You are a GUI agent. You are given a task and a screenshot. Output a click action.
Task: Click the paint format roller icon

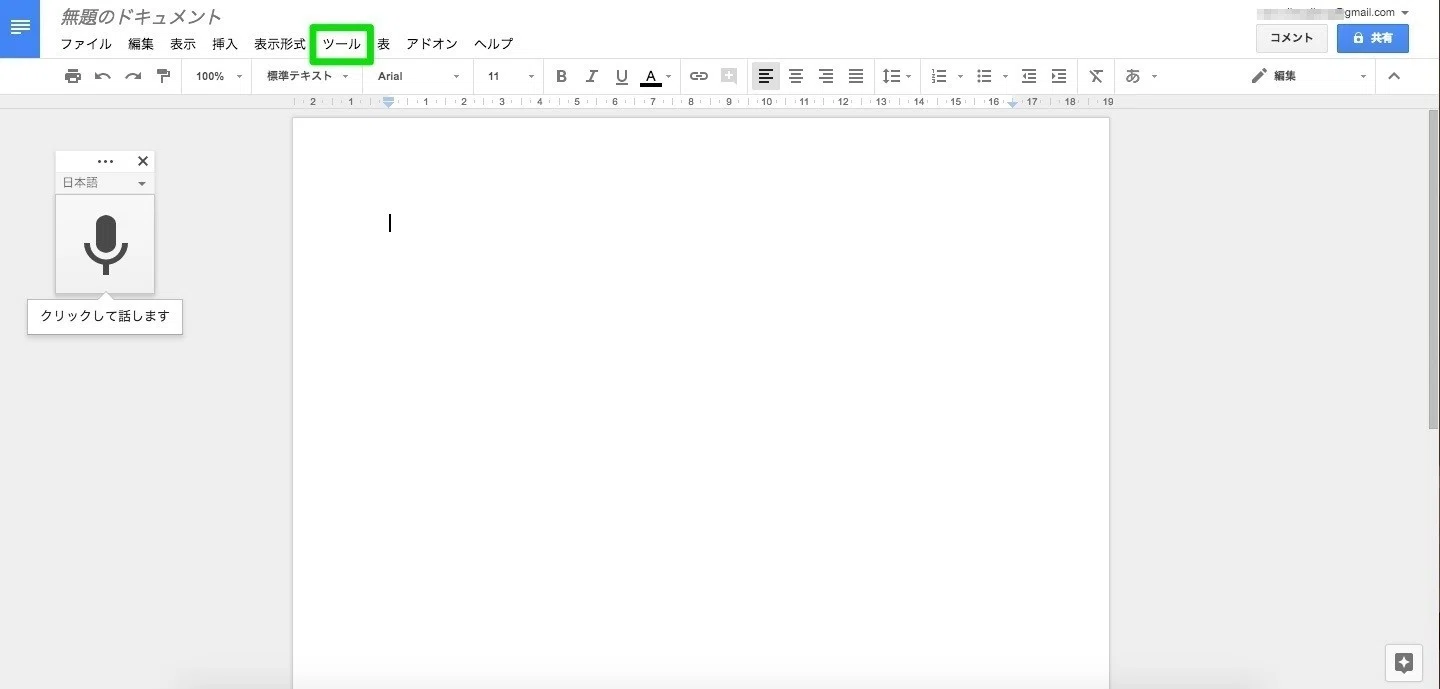tap(163, 76)
